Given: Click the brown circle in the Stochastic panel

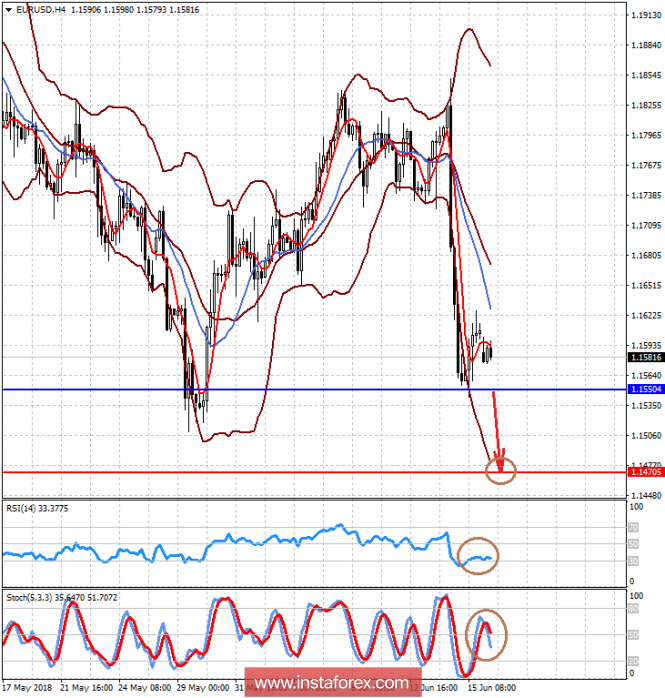Looking at the screenshot, I should (x=486, y=635).
